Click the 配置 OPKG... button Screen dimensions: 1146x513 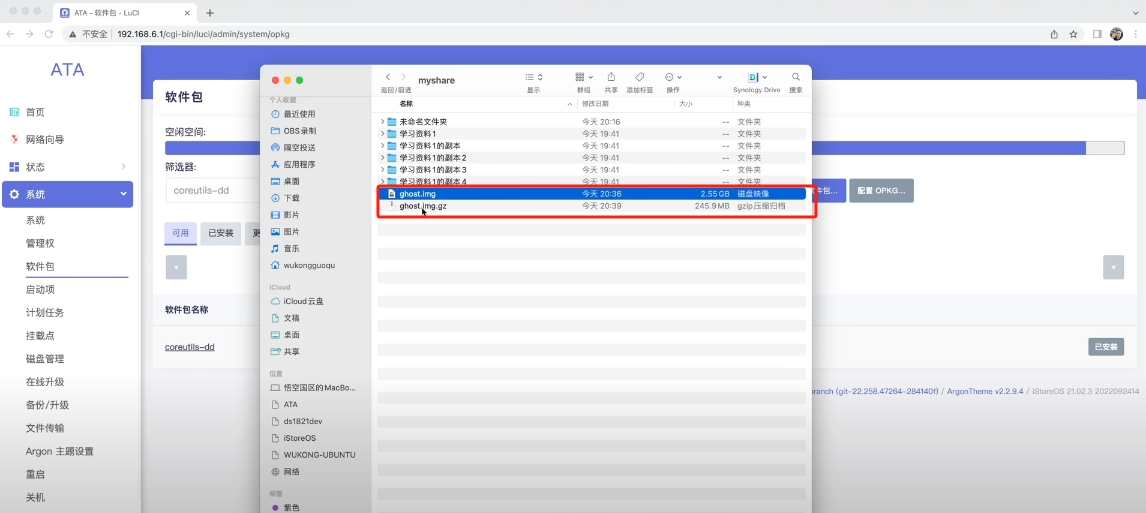coord(881,190)
